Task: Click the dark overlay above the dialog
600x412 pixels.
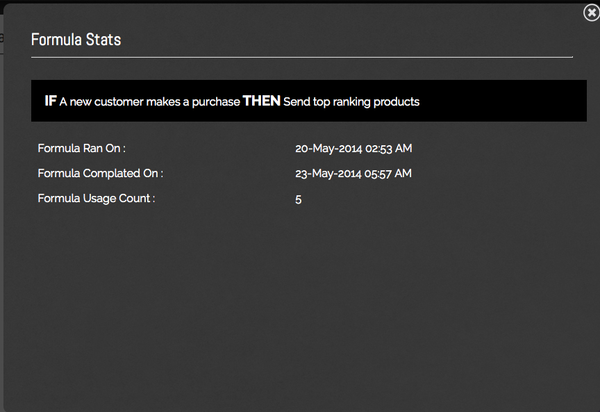Action: tap(300, 2)
